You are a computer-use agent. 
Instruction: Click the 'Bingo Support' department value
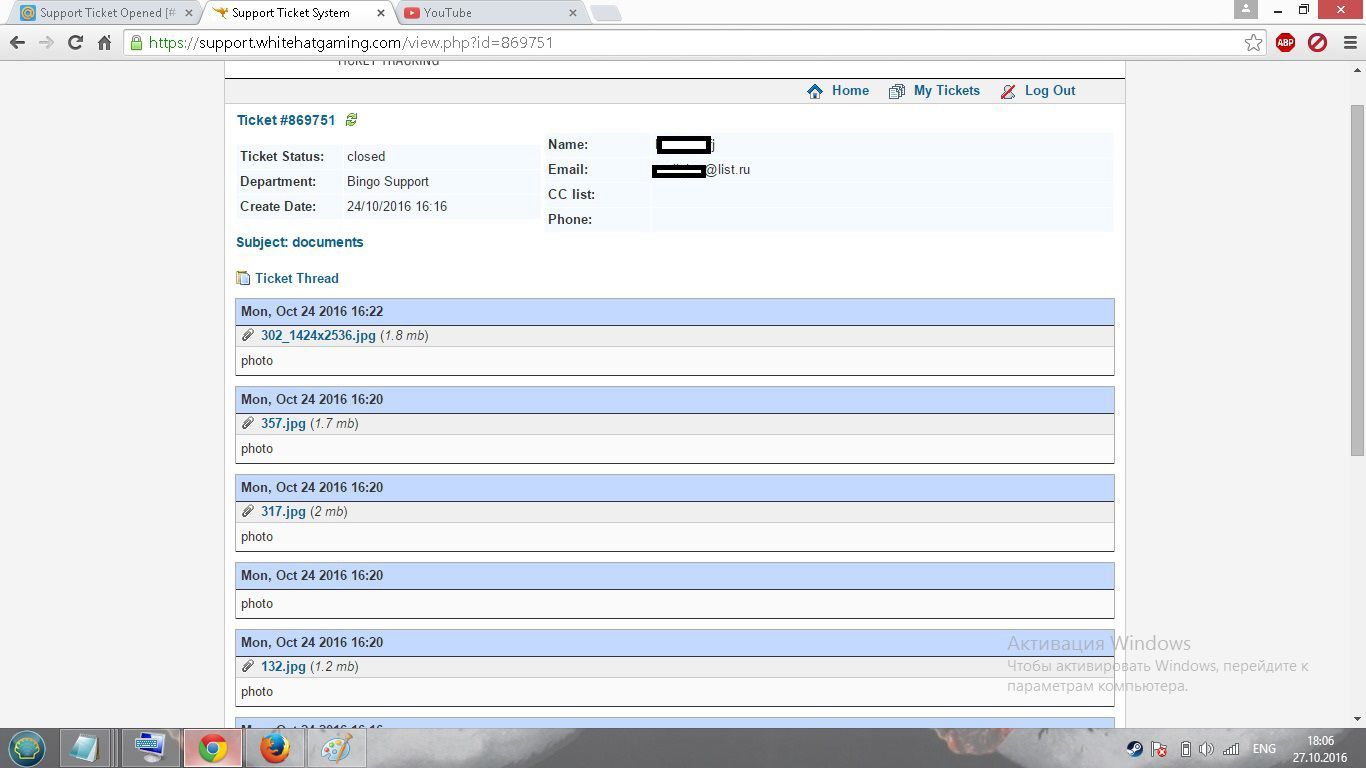pyautogui.click(x=388, y=182)
